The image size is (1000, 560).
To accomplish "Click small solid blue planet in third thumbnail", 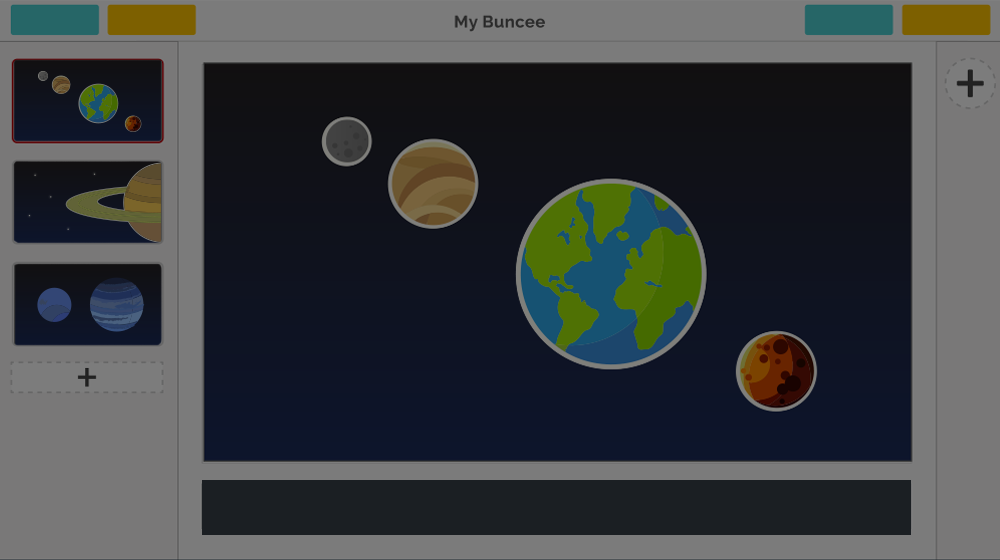I will (x=54, y=305).
